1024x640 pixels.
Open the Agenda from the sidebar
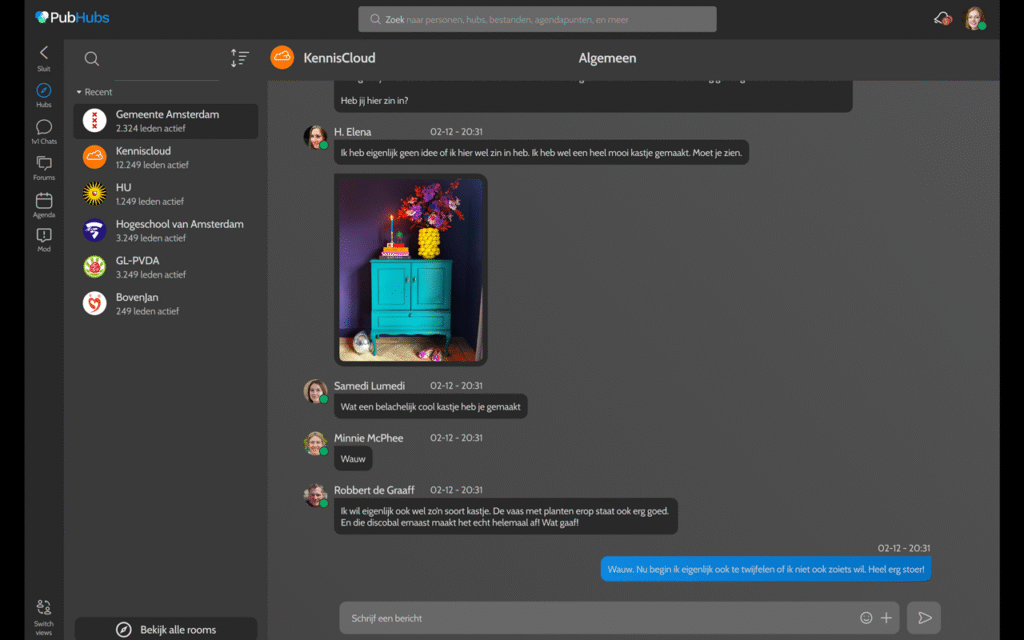(43, 202)
